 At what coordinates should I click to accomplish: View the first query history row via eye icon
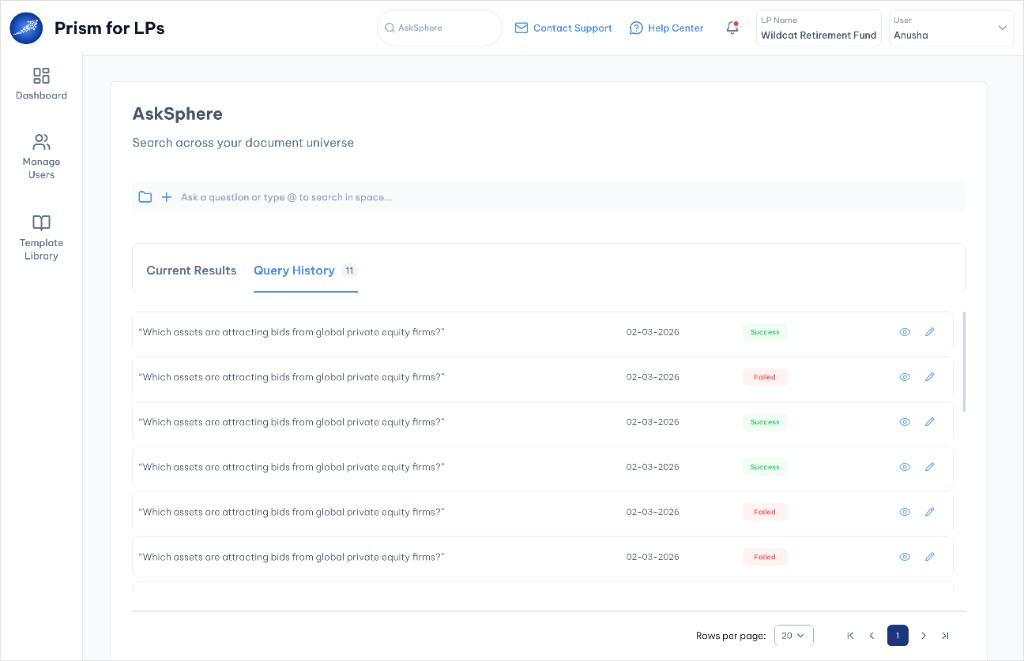pos(904,332)
